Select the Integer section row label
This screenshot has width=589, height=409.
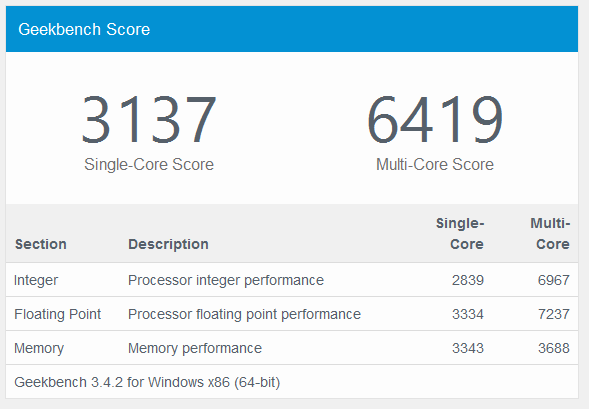point(36,280)
